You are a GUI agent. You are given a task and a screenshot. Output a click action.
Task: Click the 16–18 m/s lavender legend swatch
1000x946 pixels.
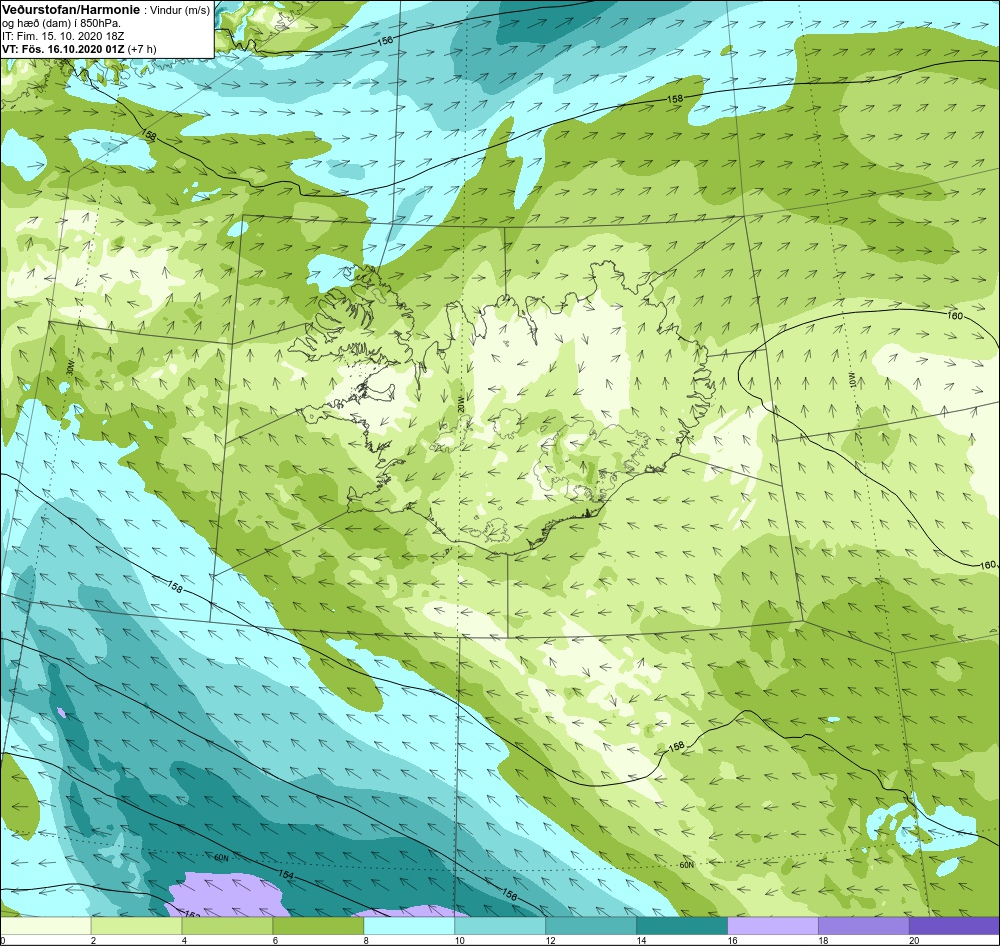(772, 926)
